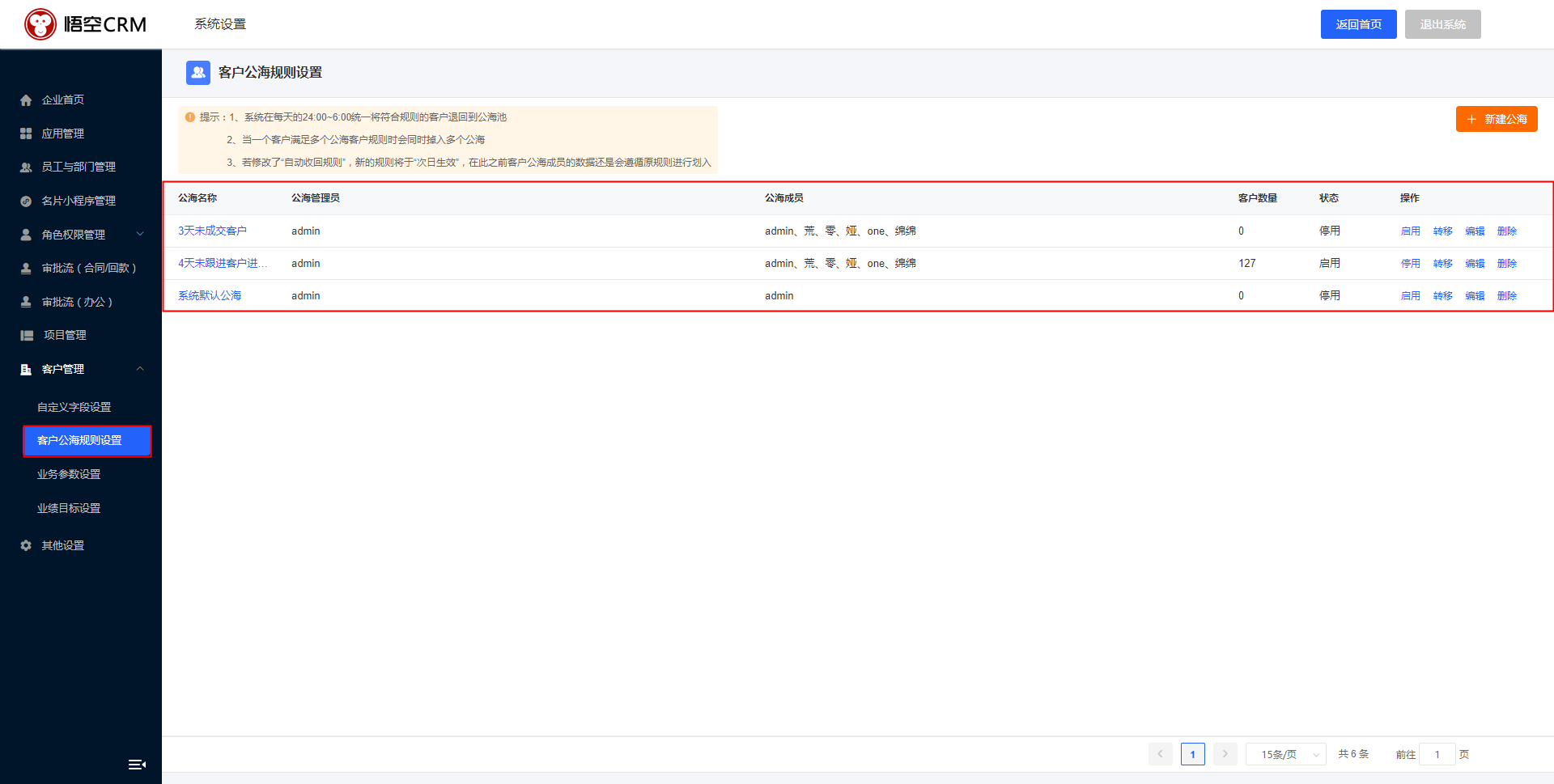This screenshot has width=1554, height=784.
Task: Click 删除 for 系统默认公海 row
Action: tap(1507, 296)
